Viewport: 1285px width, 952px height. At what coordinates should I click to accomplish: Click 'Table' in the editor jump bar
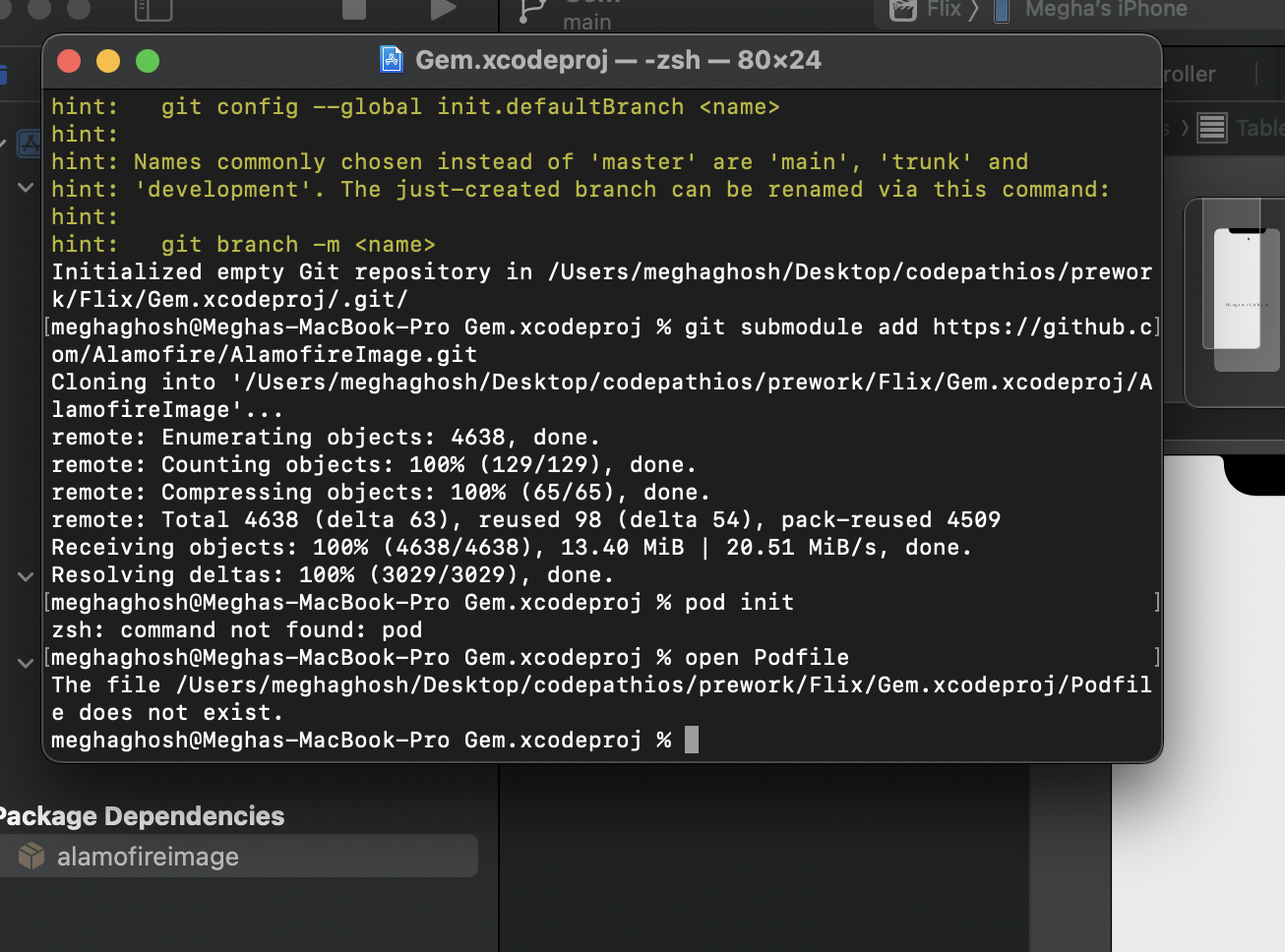point(1264,127)
